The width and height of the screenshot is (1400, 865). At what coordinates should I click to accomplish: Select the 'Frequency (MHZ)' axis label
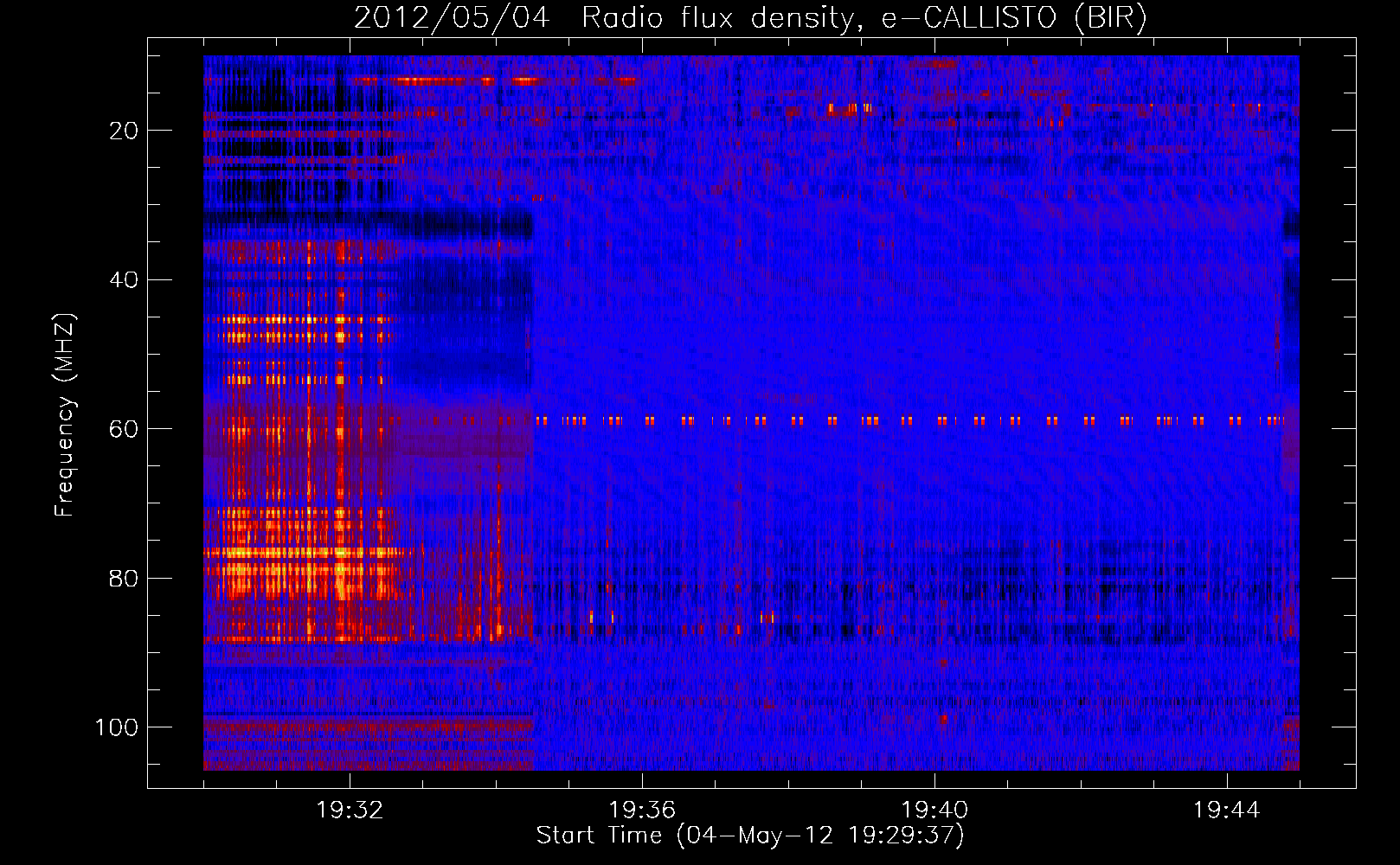click(x=65, y=415)
